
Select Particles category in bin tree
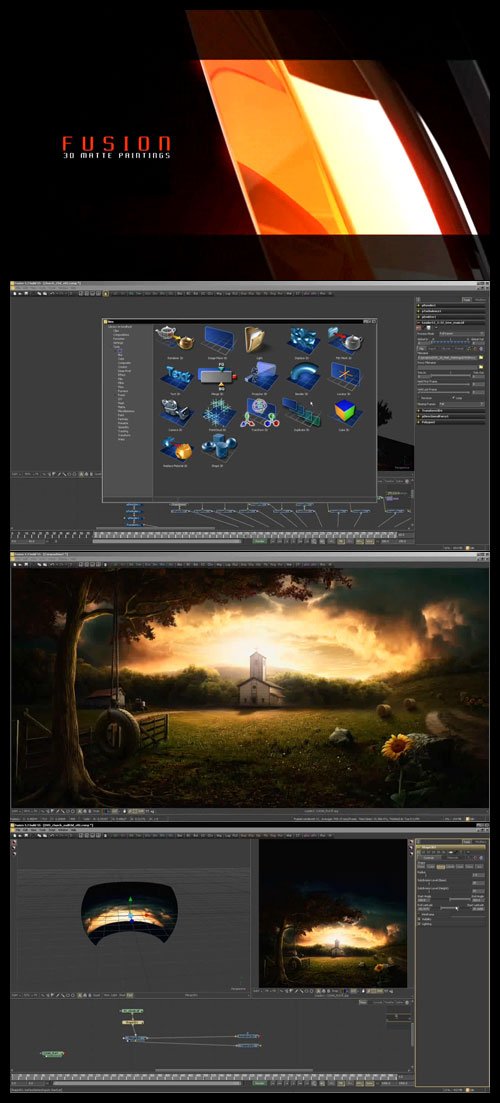click(x=123, y=419)
